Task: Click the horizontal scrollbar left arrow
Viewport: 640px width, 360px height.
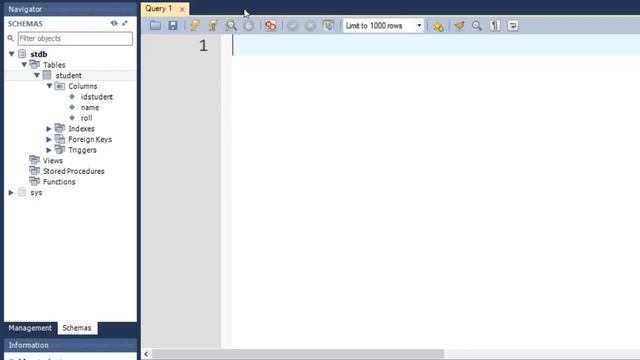Action: (146, 354)
